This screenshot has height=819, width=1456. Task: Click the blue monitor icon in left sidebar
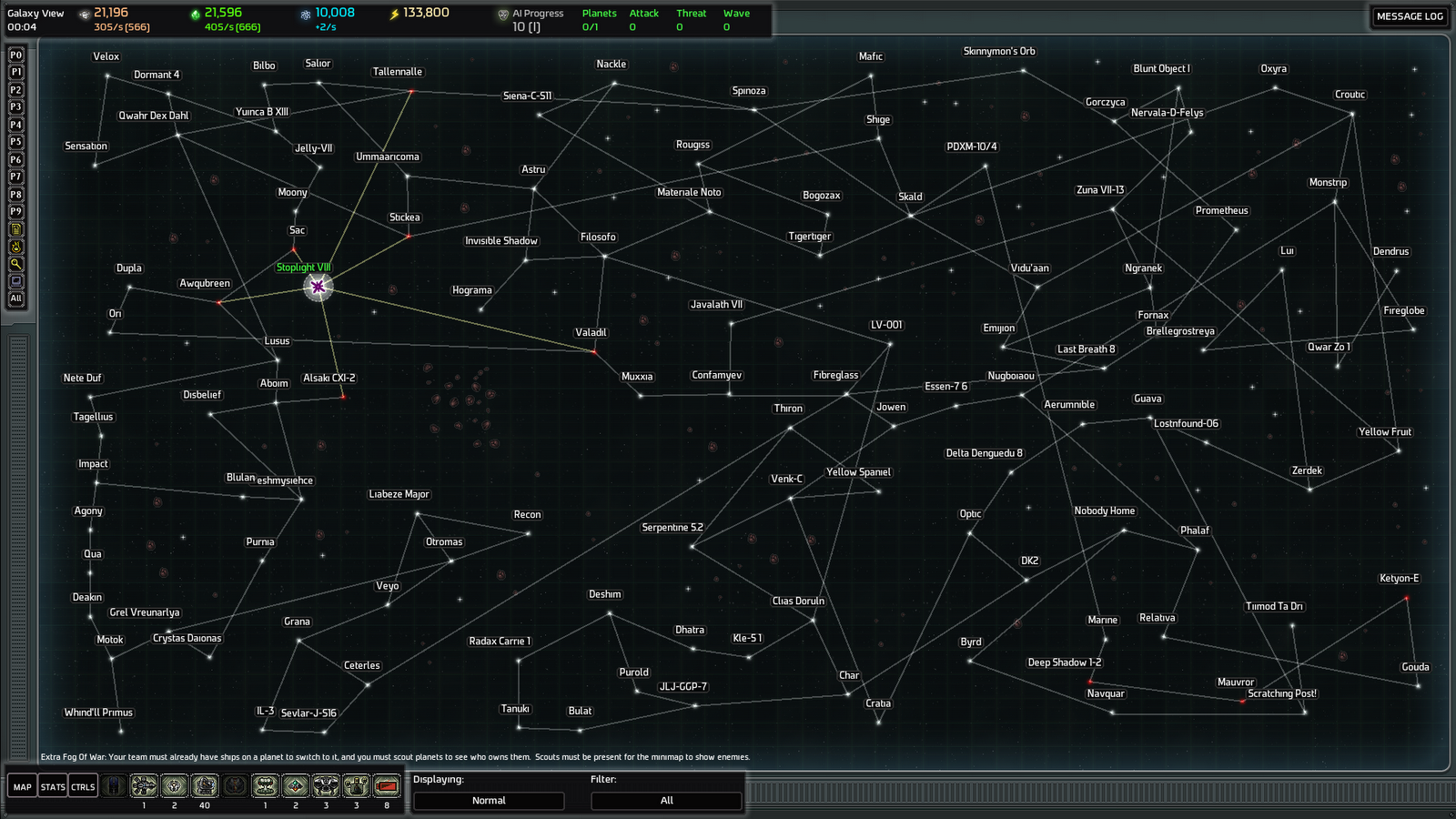15,281
